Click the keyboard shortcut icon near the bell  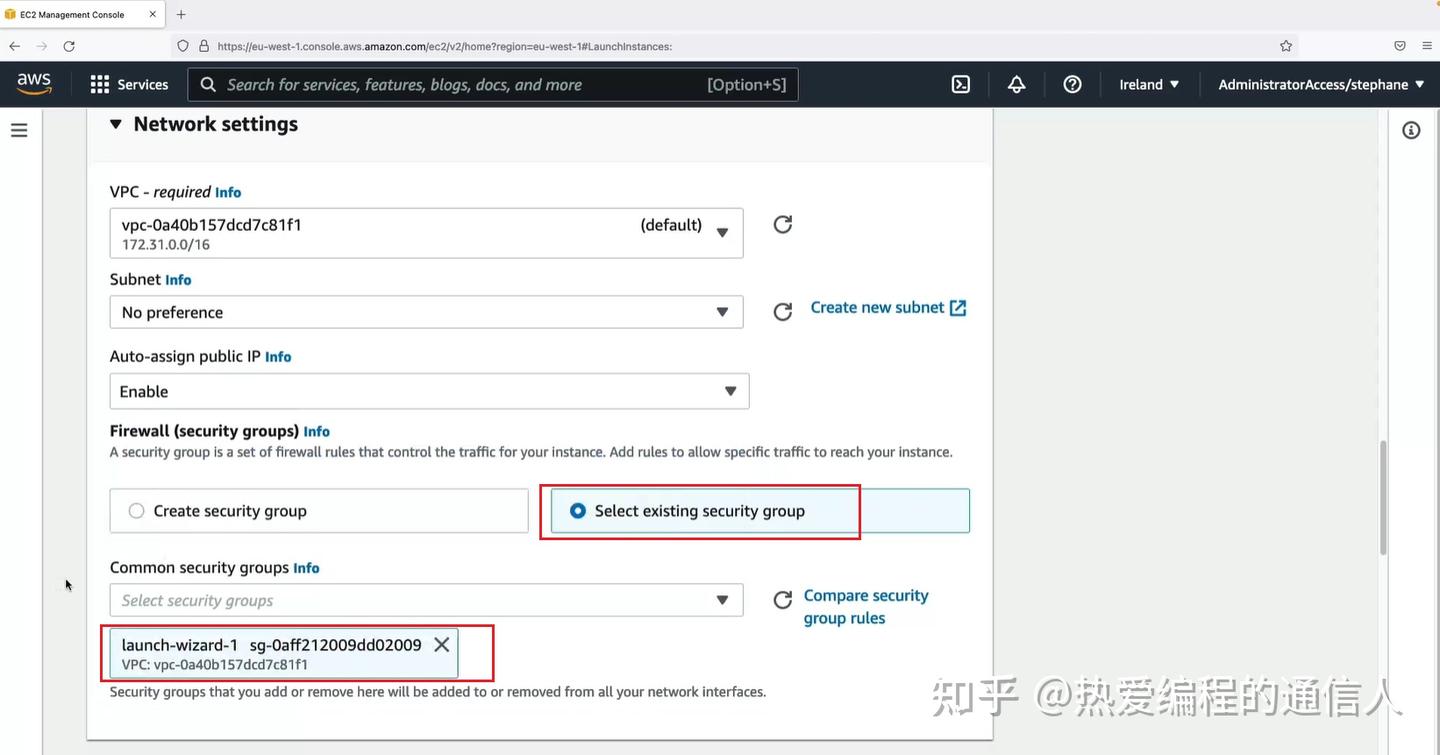pos(960,84)
